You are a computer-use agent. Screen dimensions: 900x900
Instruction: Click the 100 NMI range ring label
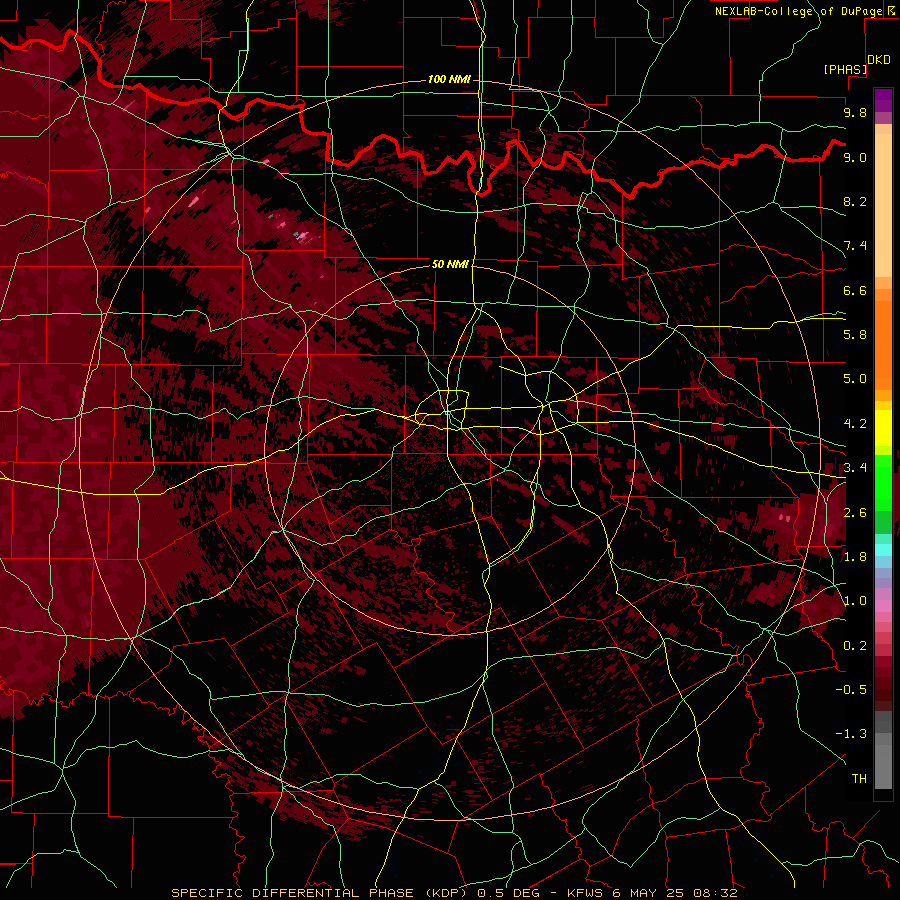pos(449,79)
